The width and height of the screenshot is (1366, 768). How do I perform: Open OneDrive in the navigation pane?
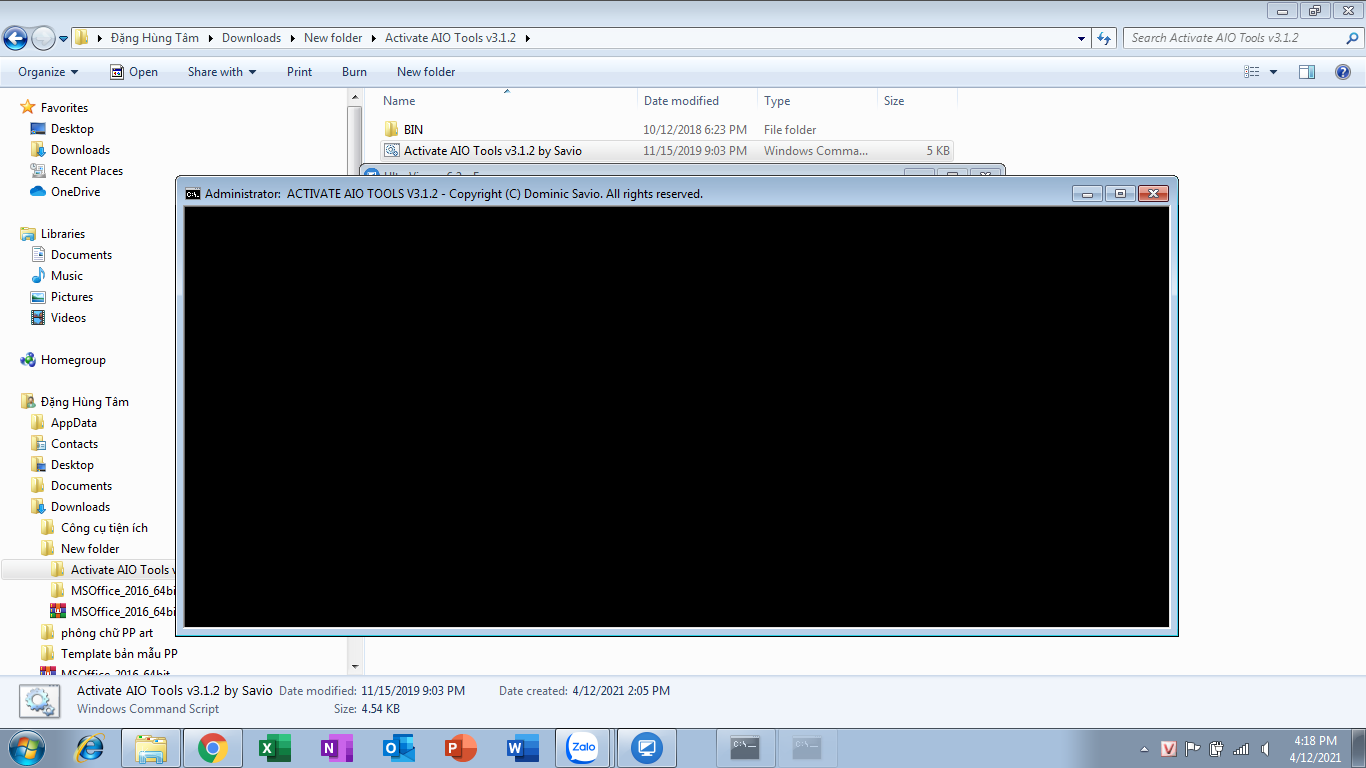[75, 192]
